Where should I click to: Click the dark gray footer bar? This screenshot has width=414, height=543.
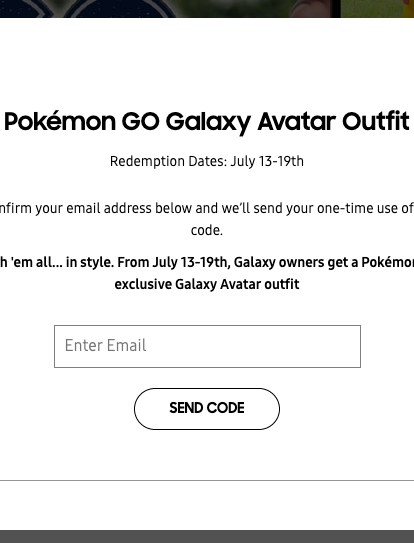pyautogui.click(x=207, y=536)
